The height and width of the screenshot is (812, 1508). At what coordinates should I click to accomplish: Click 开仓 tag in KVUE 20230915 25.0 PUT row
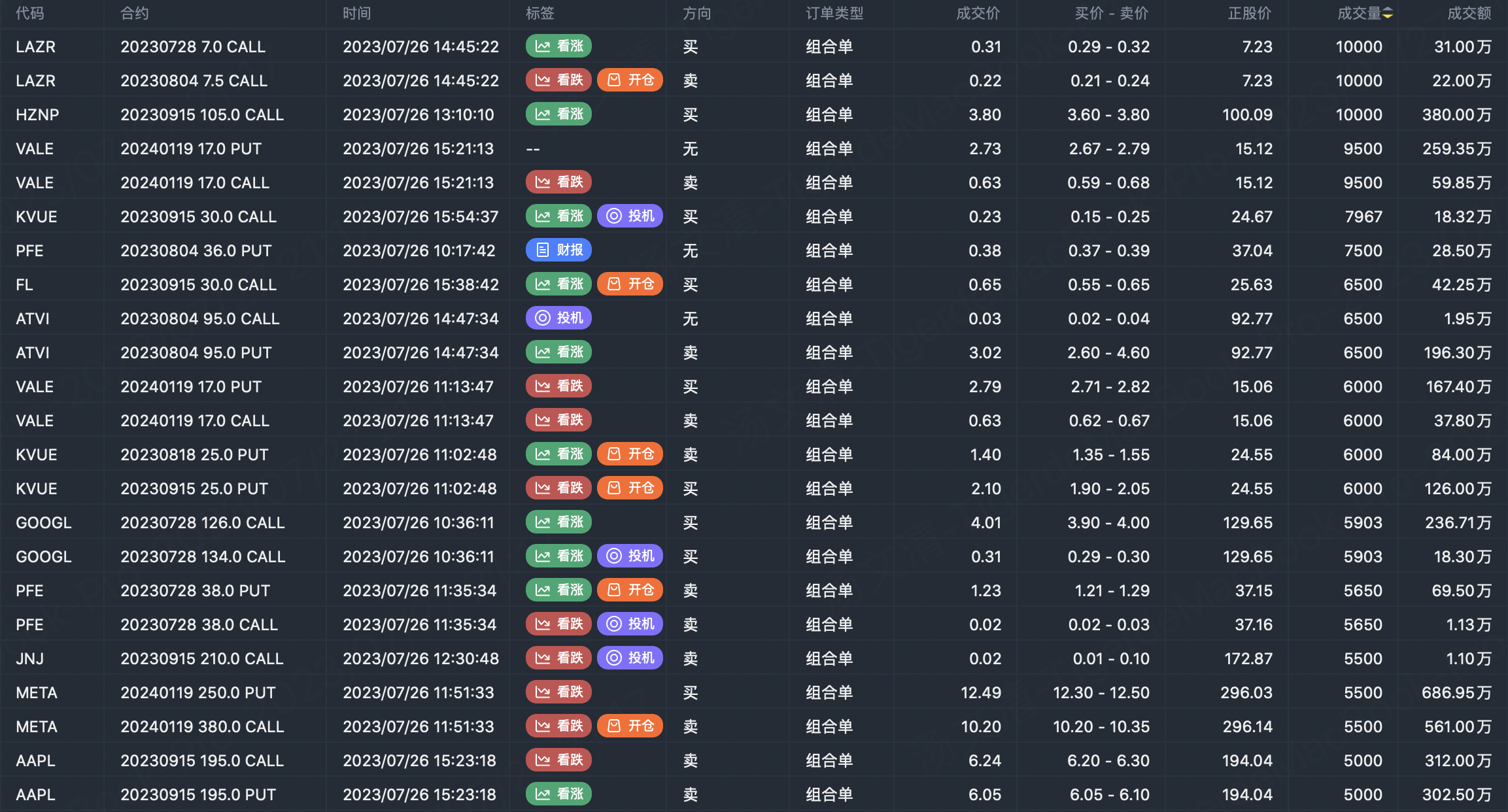click(x=630, y=488)
